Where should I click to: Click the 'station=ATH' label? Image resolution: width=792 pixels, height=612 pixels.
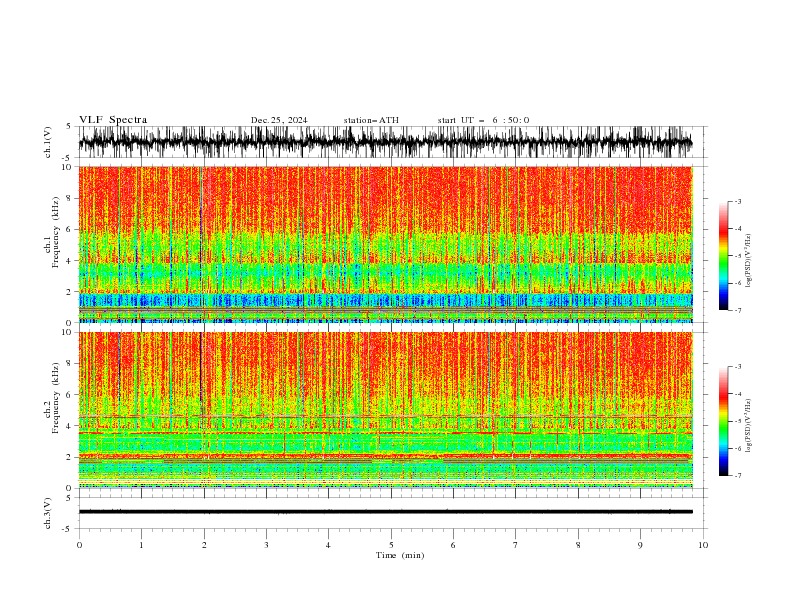(x=371, y=120)
